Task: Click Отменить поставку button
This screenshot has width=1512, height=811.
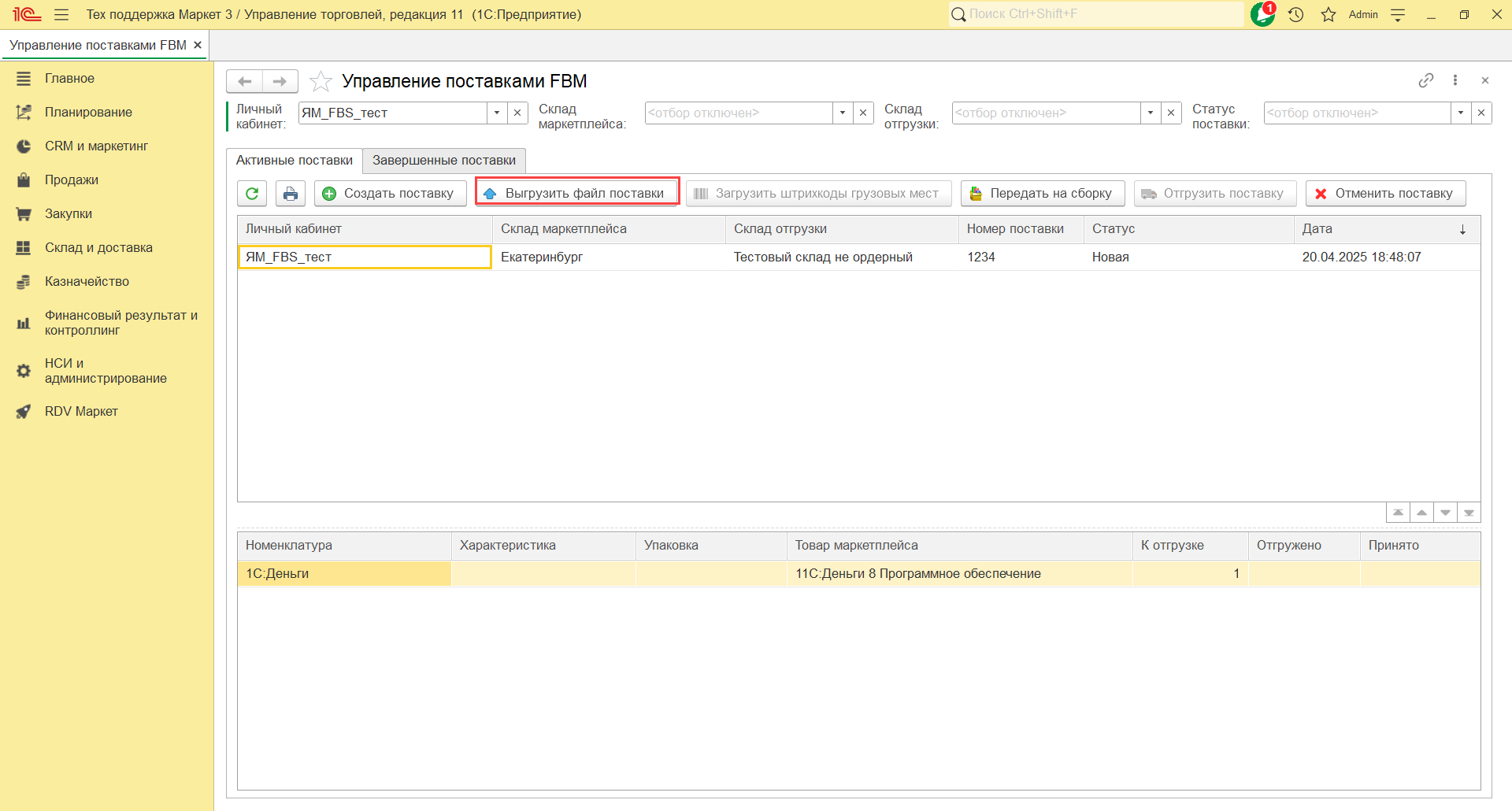Action: point(1385,194)
